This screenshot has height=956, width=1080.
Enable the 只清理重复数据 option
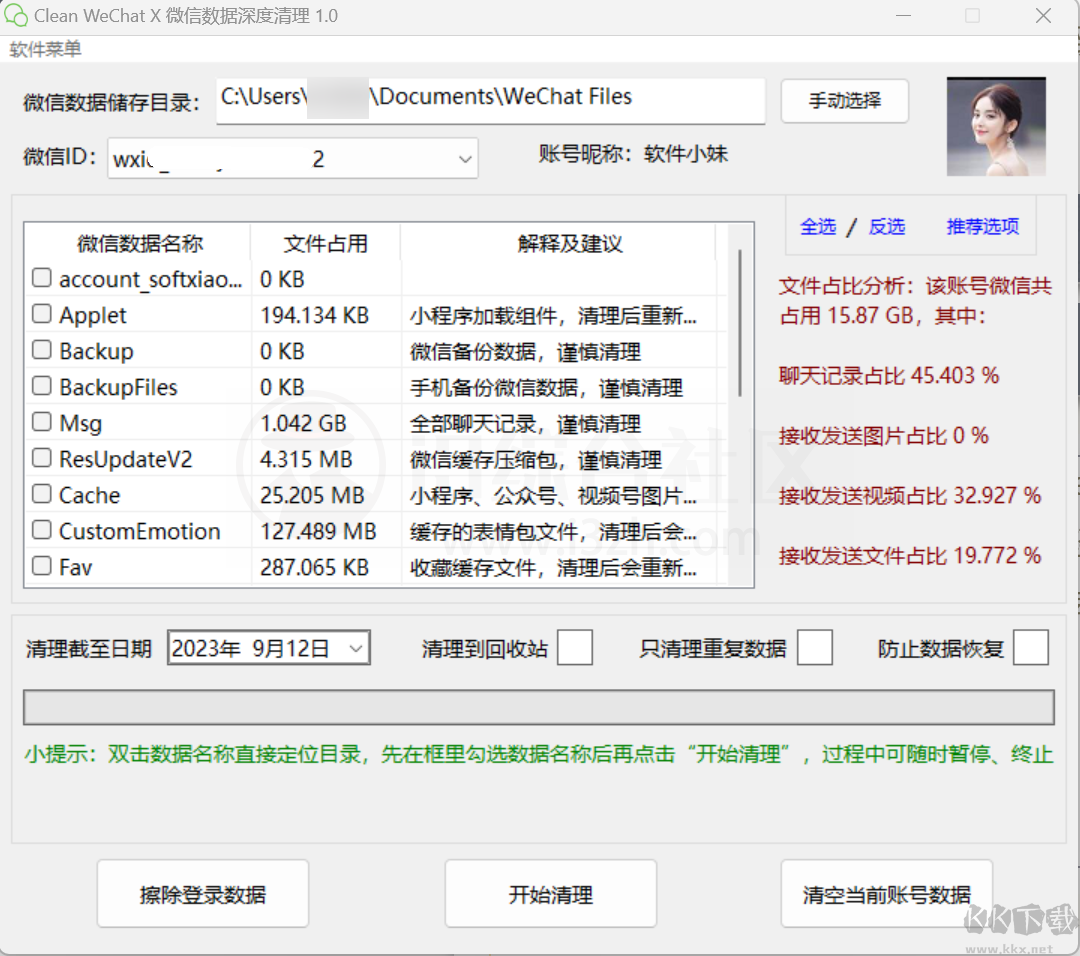click(x=815, y=648)
